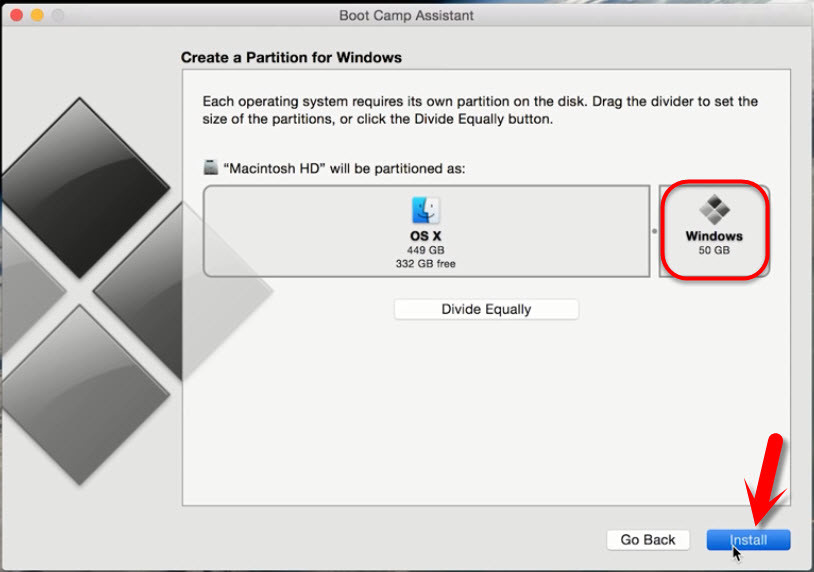Click the Create a Partition for Windows heading
Image resolution: width=814 pixels, height=572 pixels.
click(x=291, y=58)
